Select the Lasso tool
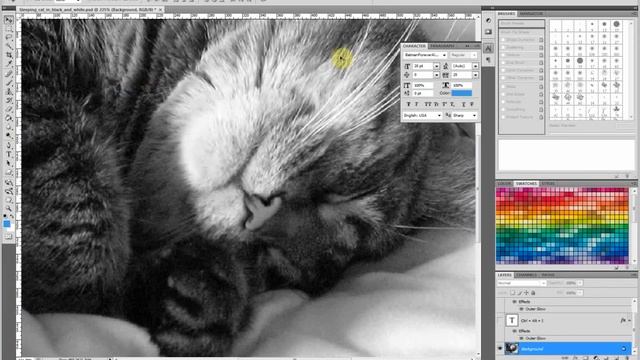640x360 pixels. [9, 37]
